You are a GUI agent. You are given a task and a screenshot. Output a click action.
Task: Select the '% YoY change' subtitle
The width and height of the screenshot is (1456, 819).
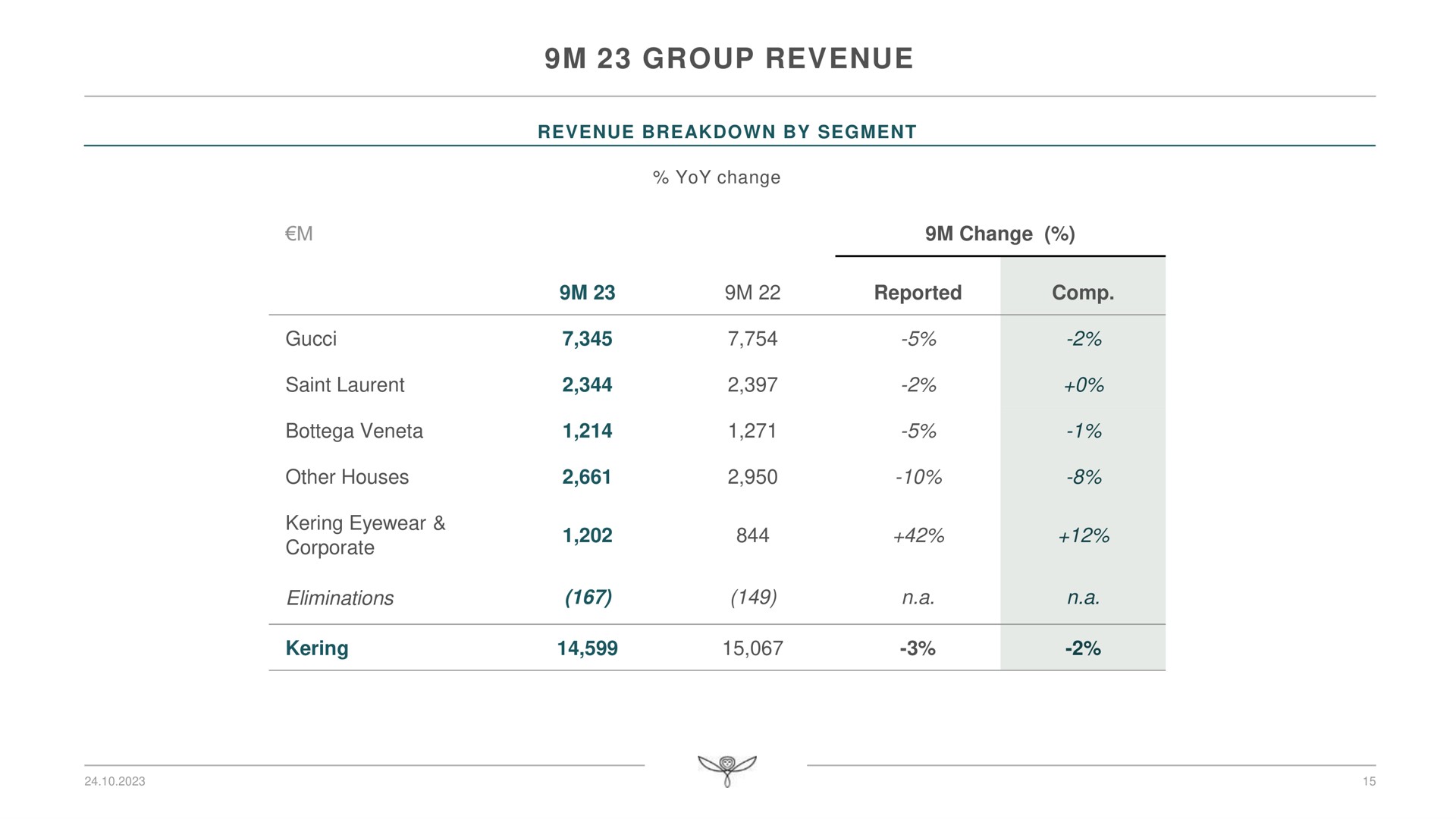tap(716, 177)
